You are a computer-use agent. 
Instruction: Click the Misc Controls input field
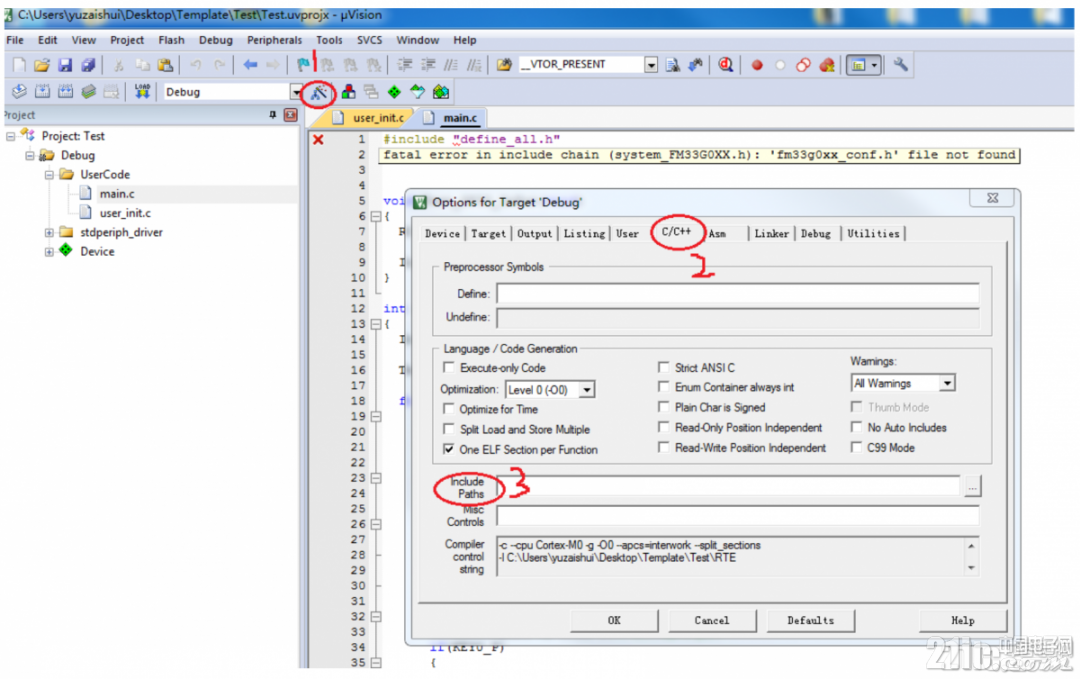point(738,516)
